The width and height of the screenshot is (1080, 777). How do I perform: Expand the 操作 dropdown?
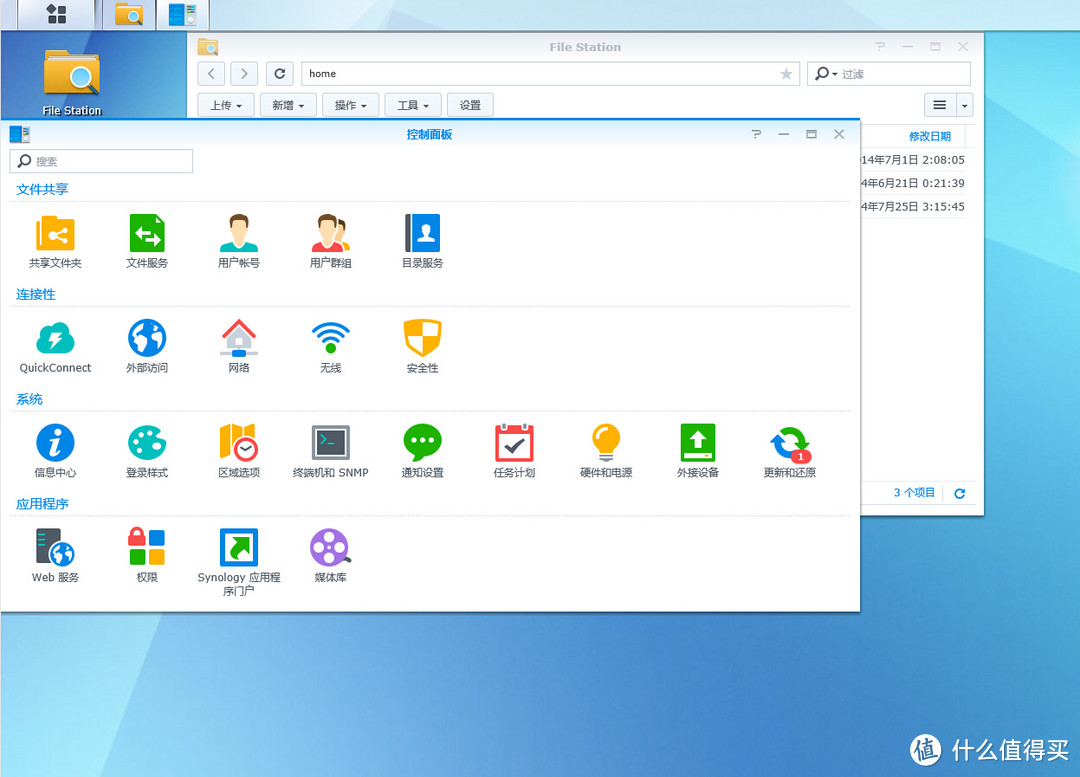(351, 105)
